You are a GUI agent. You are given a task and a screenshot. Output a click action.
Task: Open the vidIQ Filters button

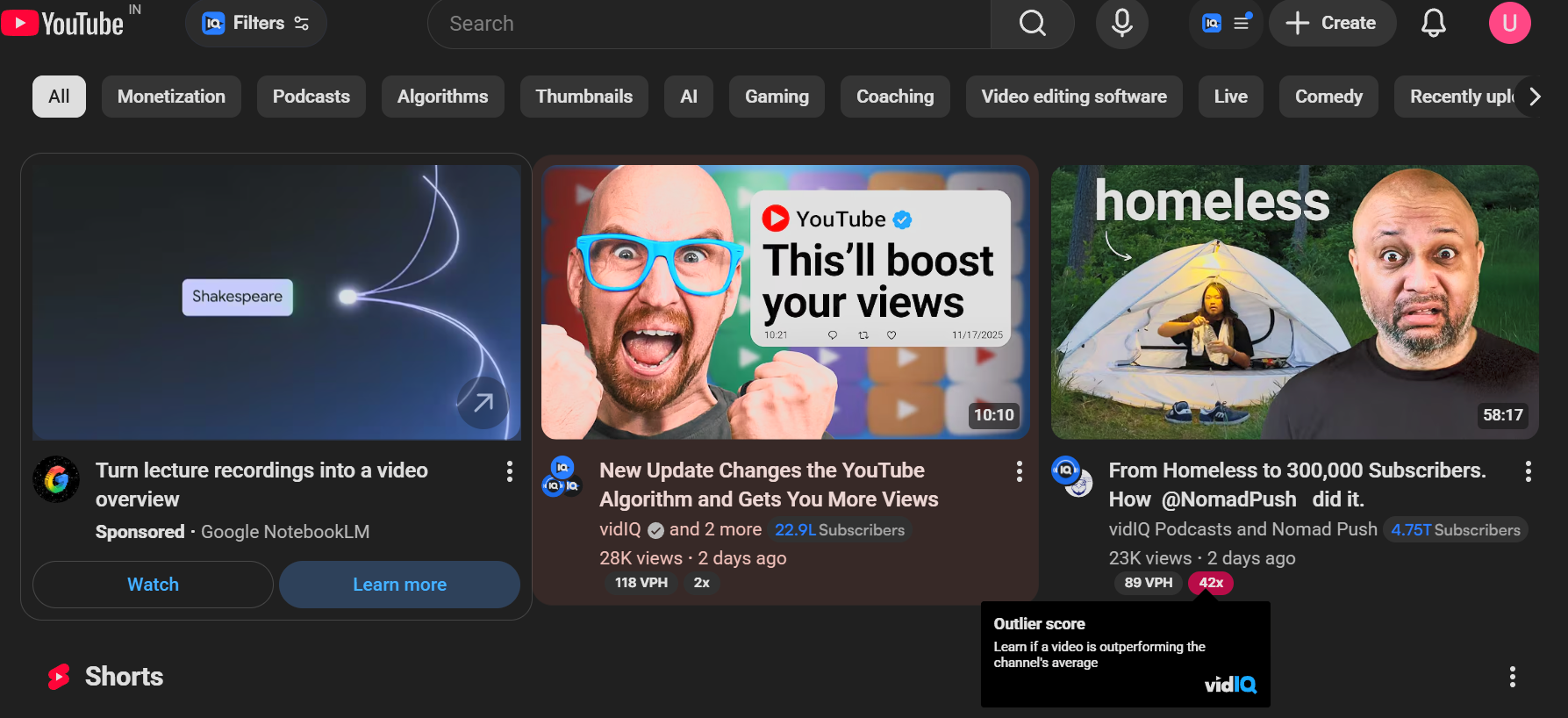click(x=255, y=23)
